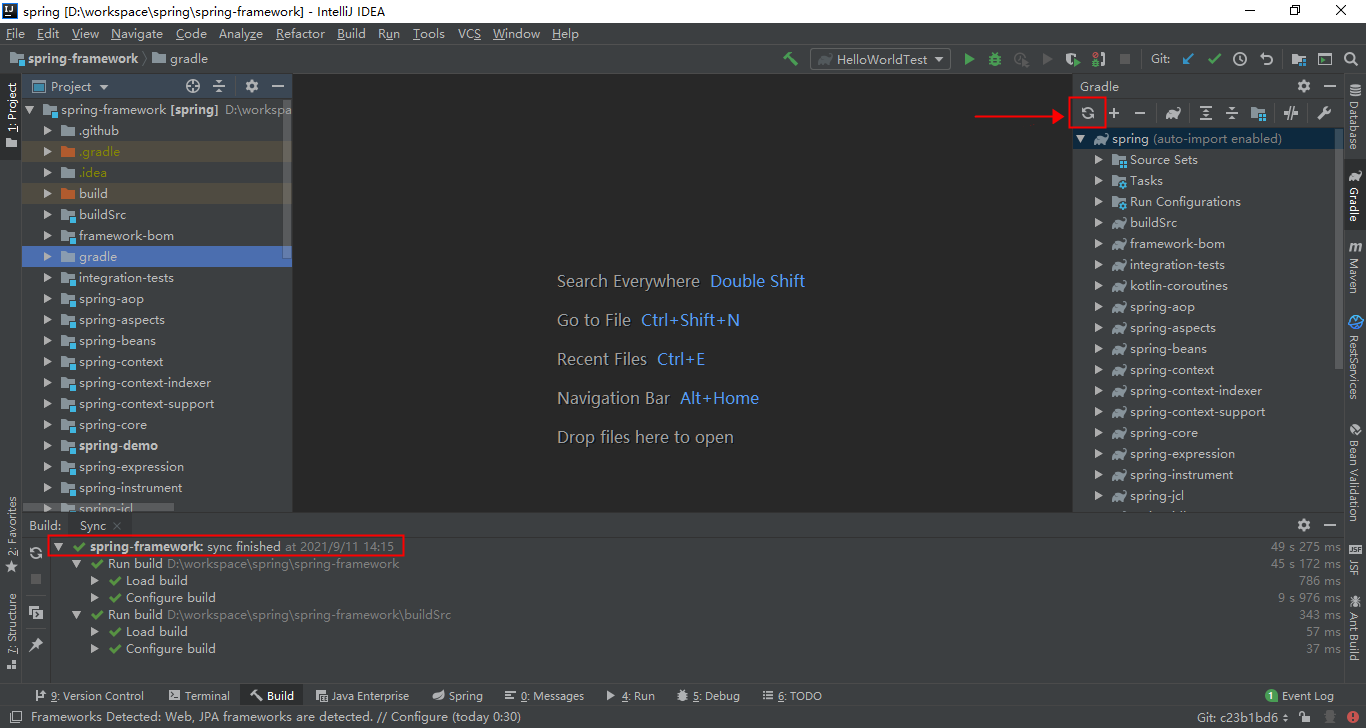Expand the spring-core module in Project view
Screen dimensions: 1366x728
[47, 424]
